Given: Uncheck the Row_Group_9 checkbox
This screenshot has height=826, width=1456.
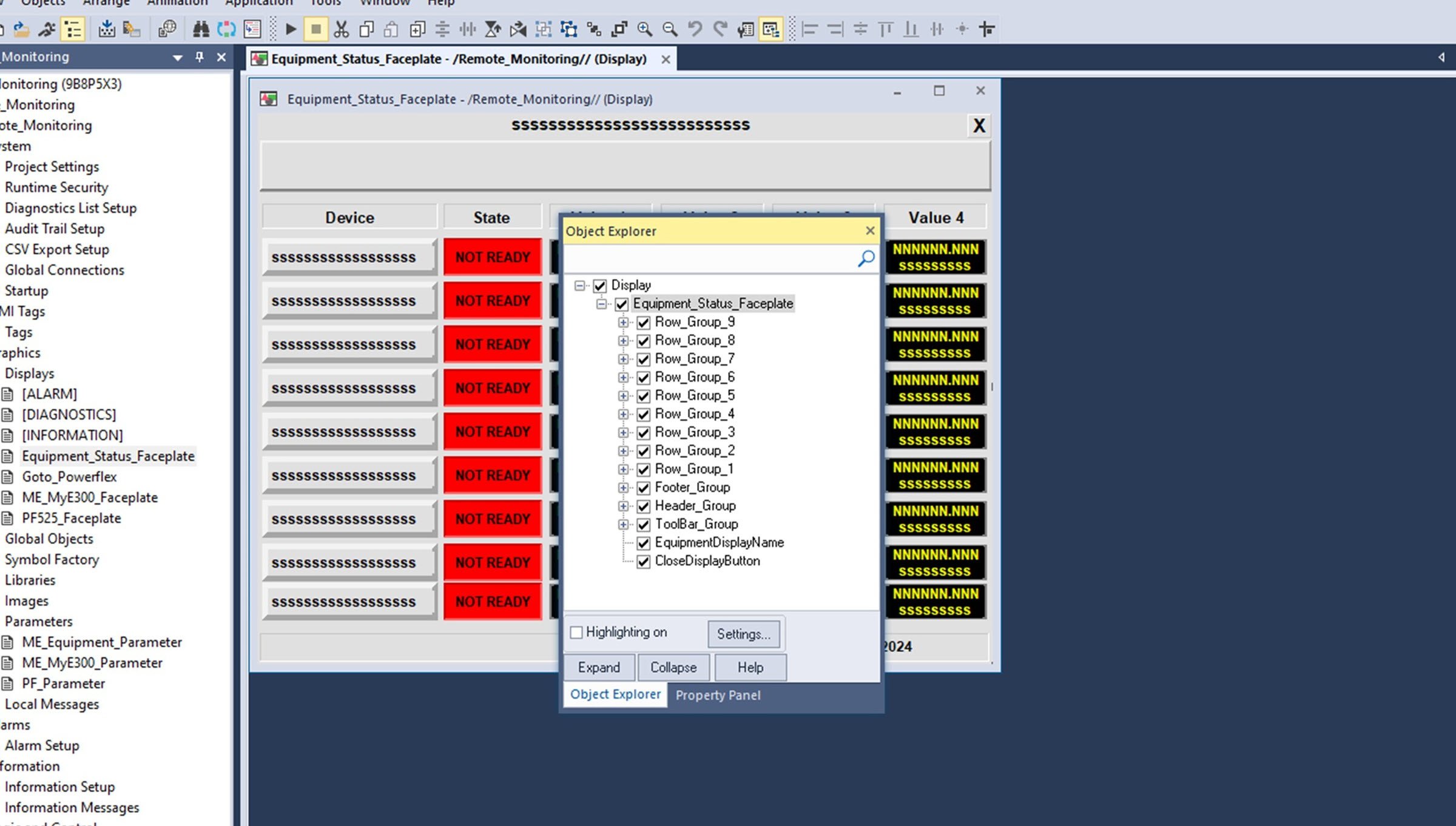Looking at the screenshot, I should point(644,322).
